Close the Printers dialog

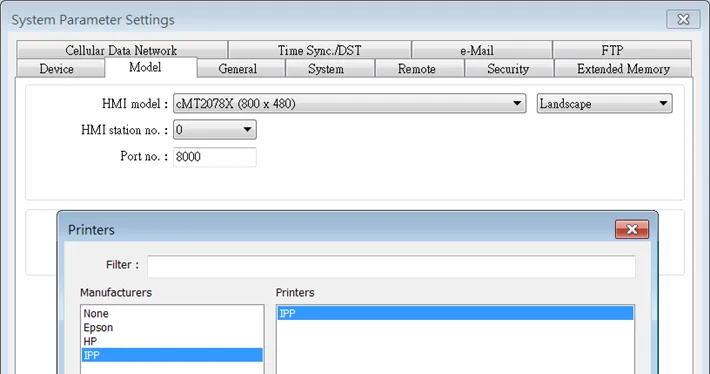pos(632,230)
